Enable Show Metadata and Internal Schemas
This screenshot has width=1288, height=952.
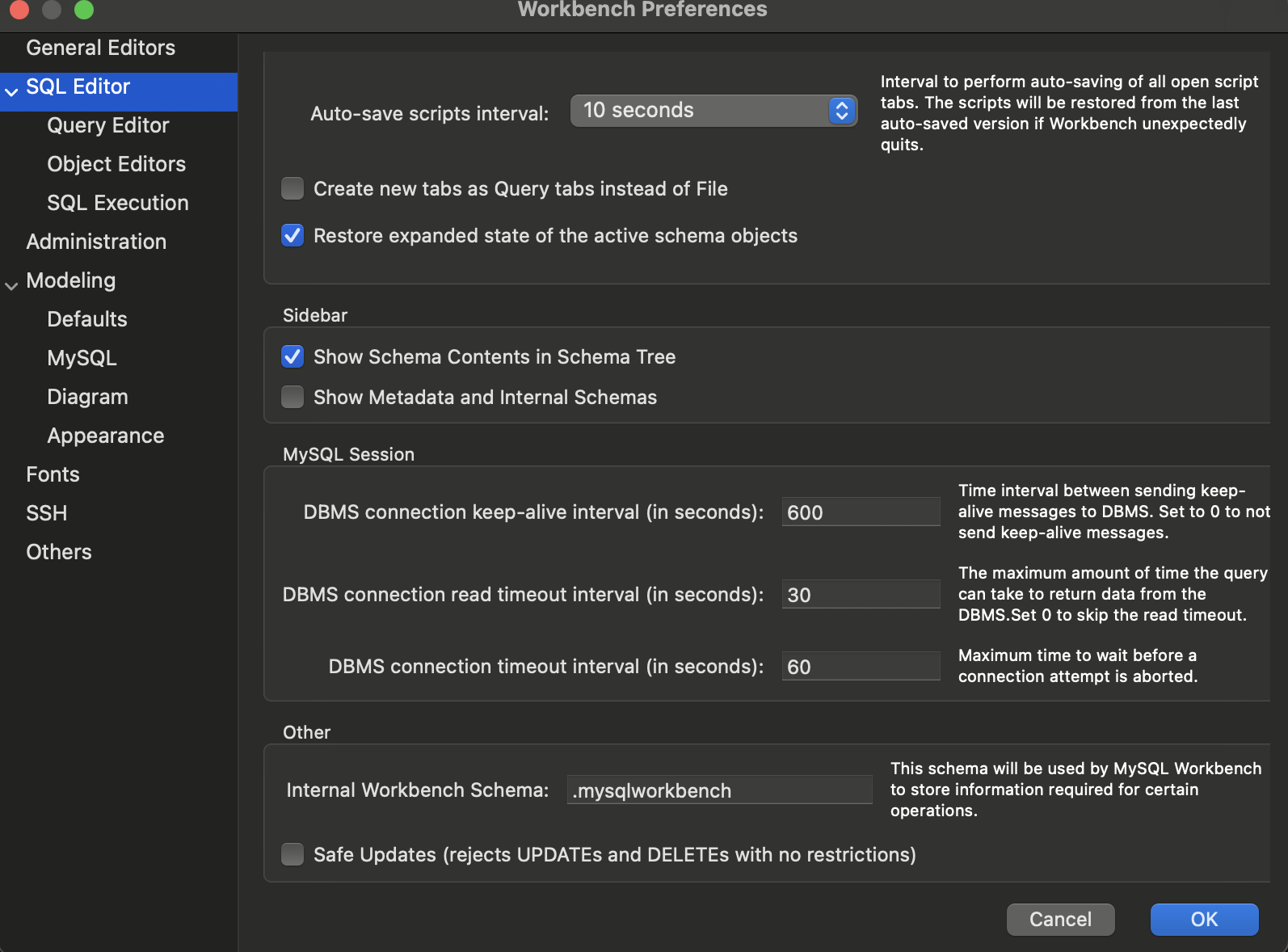pyautogui.click(x=293, y=397)
